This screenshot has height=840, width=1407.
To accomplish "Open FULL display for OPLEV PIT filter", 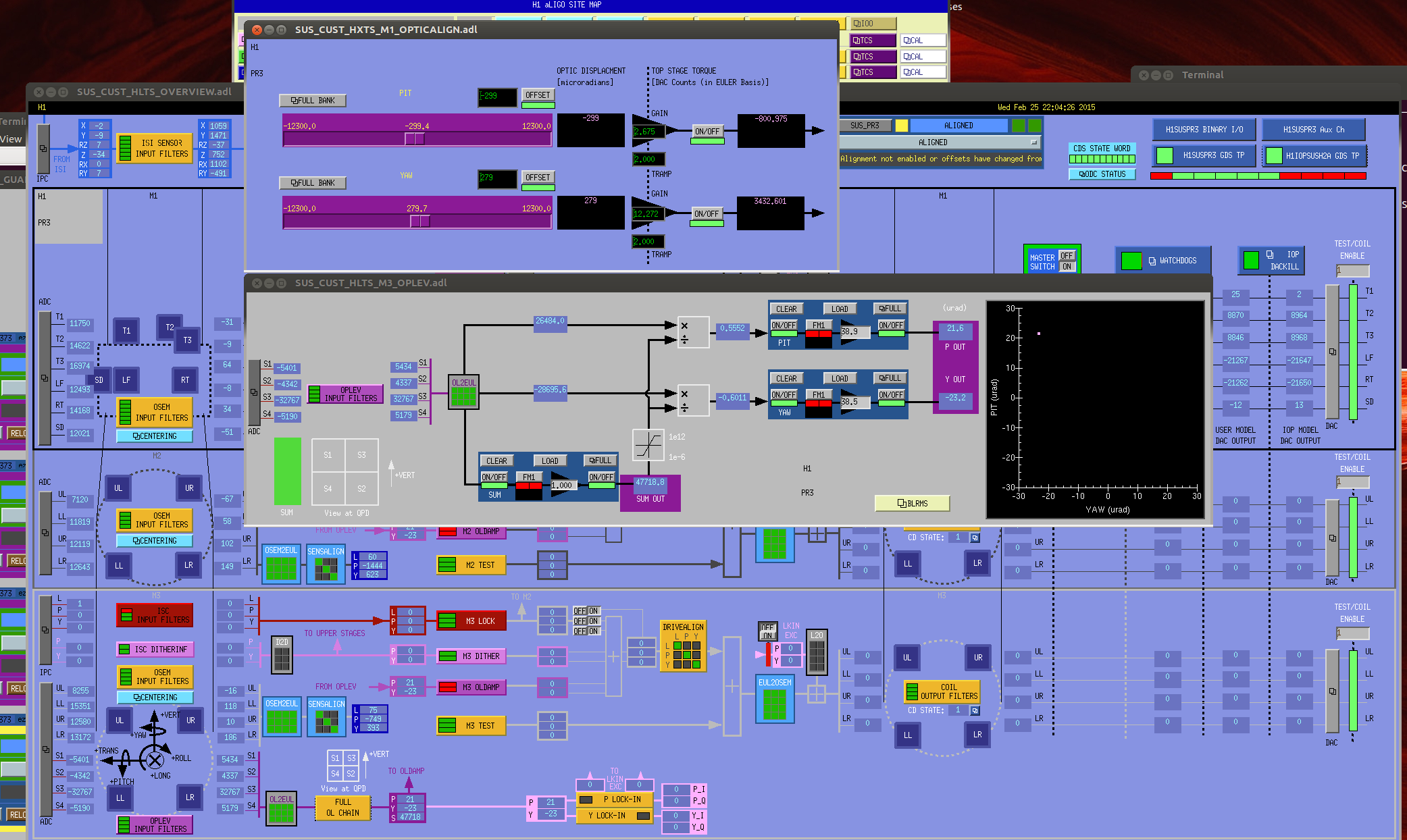I will click(890, 309).
